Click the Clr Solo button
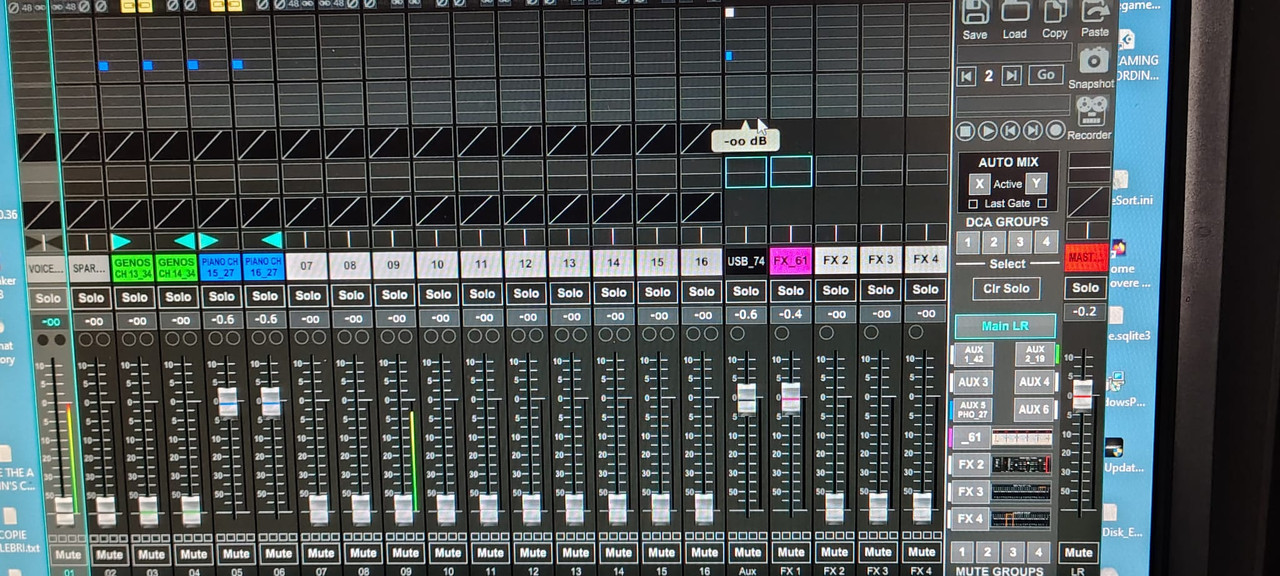This screenshot has height=576, width=1280. (x=1006, y=289)
